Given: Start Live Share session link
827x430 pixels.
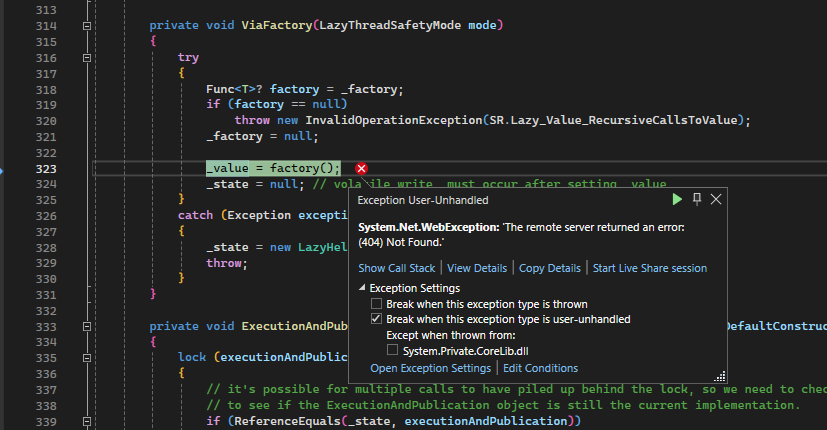Looking at the screenshot, I should tap(649, 268).
